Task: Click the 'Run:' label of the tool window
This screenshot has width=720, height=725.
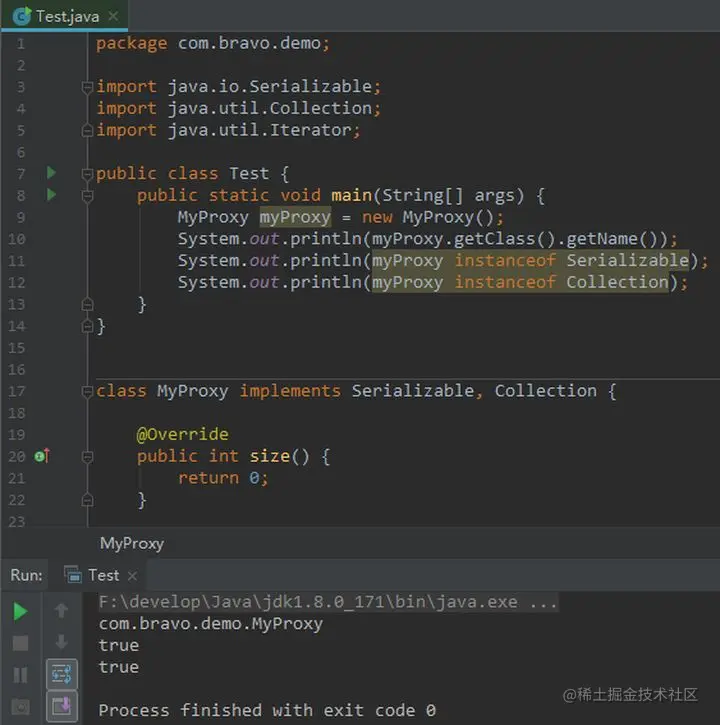Action: click(26, 575)
